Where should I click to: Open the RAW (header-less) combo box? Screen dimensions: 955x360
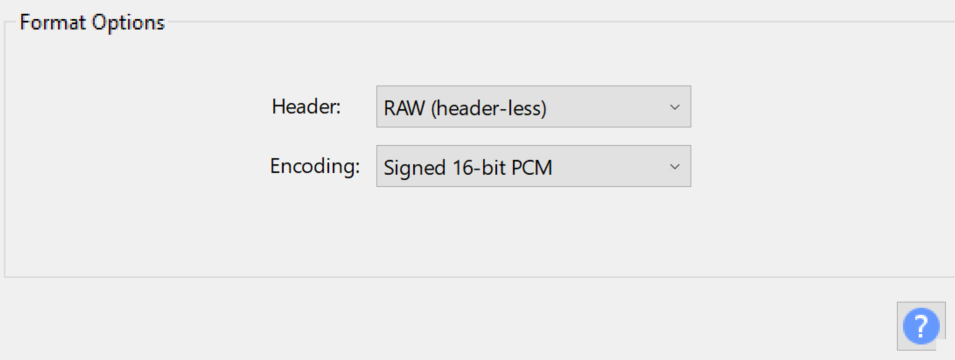coord(534,107)
